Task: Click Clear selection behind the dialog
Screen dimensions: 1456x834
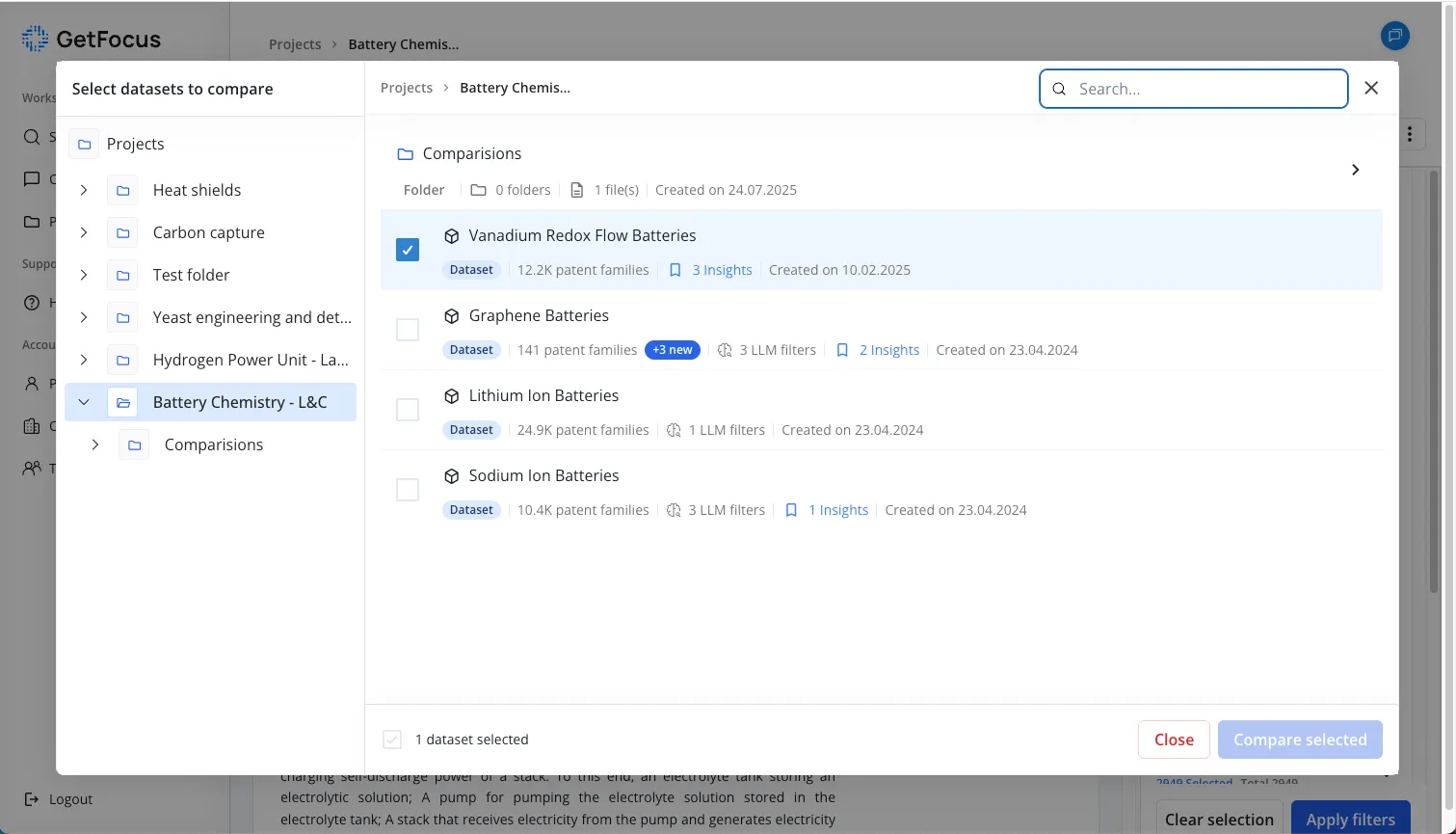Action: click(x=1219, y=819)
